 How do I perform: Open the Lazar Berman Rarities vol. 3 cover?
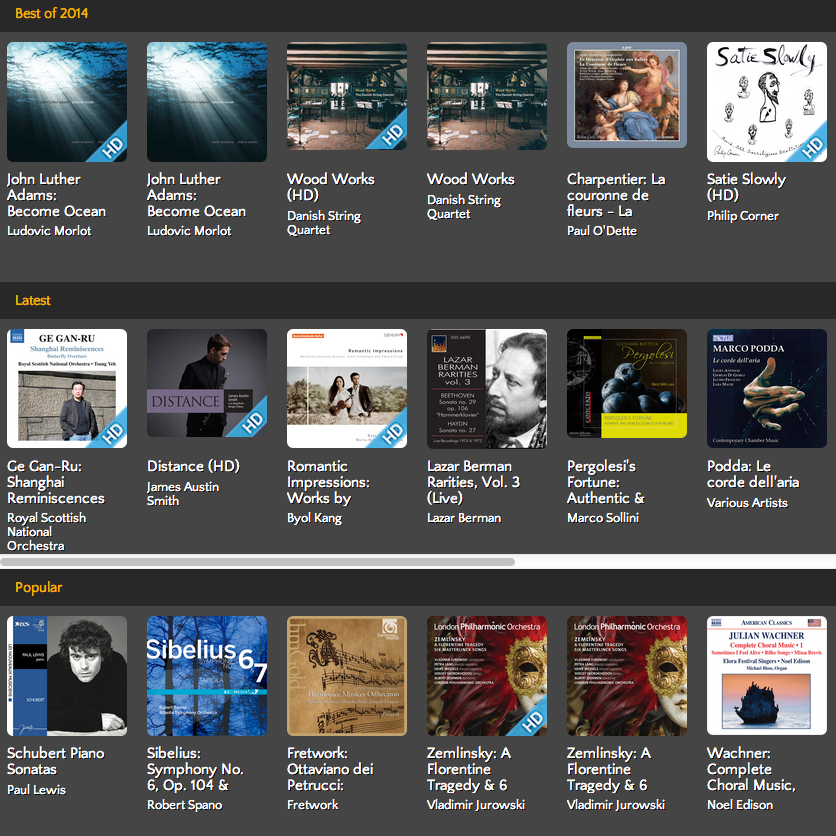point(487,389)
